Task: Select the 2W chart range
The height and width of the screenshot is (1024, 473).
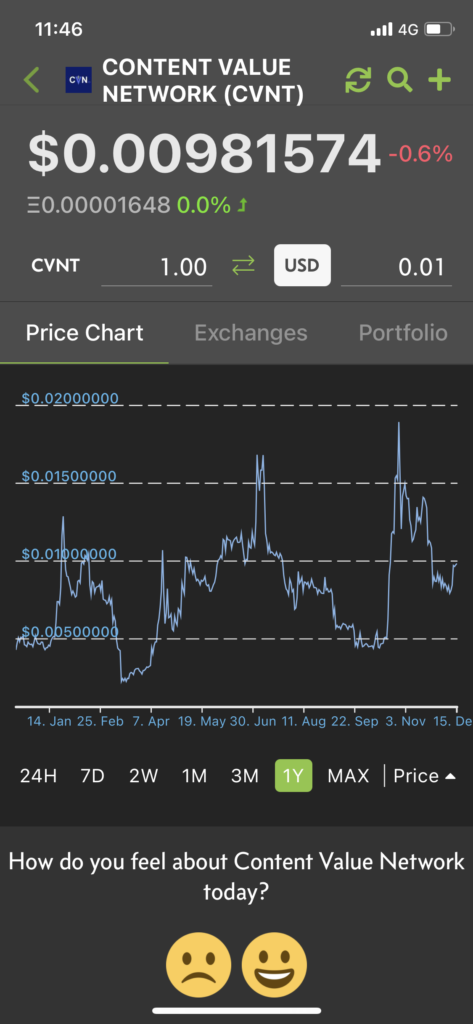Action: click(x=143, y=776)
